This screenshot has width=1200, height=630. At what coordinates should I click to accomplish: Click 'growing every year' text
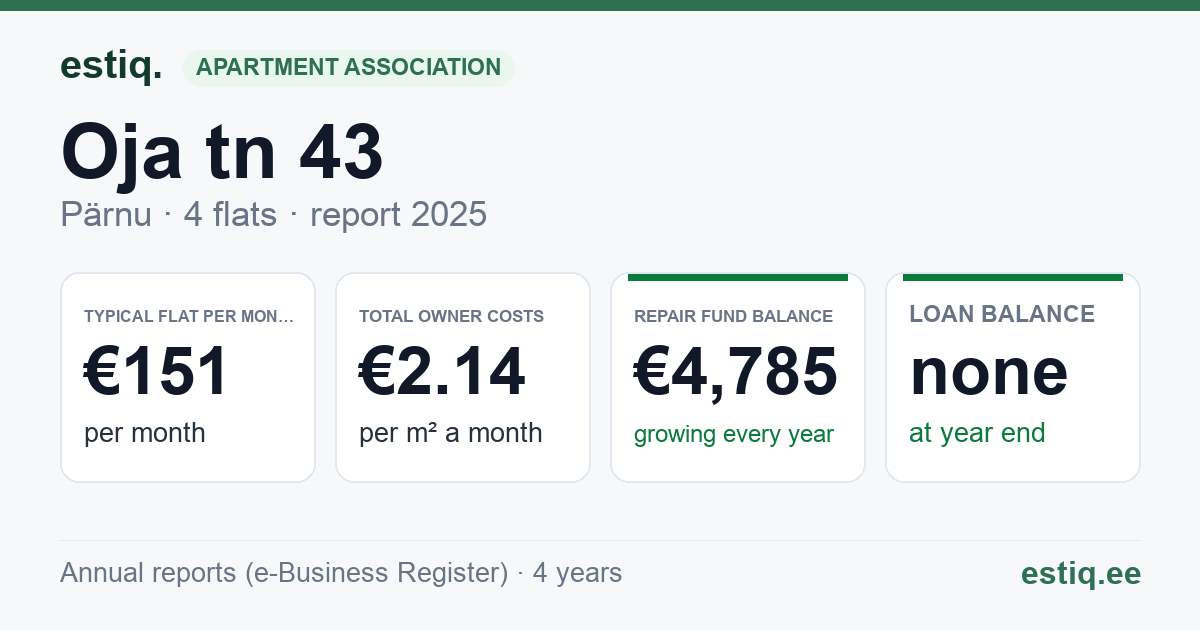tap(734, 434)
